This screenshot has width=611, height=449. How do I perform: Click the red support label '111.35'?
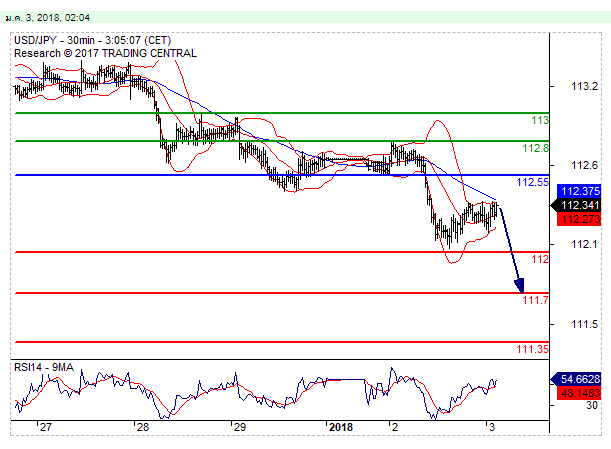tap(533, 349)
